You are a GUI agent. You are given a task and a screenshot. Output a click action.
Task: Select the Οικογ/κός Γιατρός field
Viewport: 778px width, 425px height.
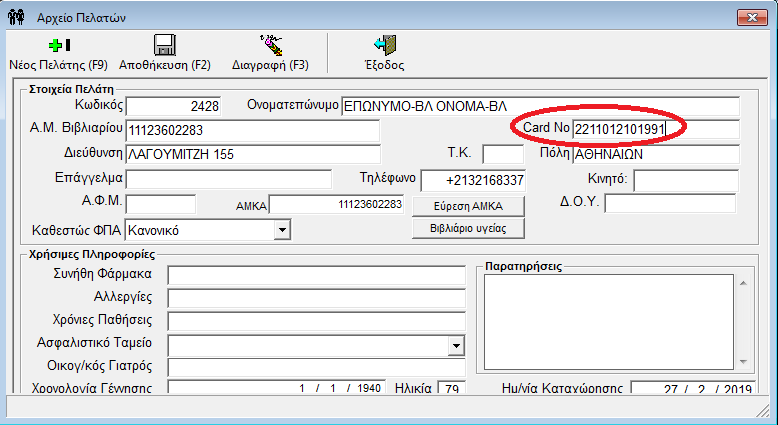(317, 367)
